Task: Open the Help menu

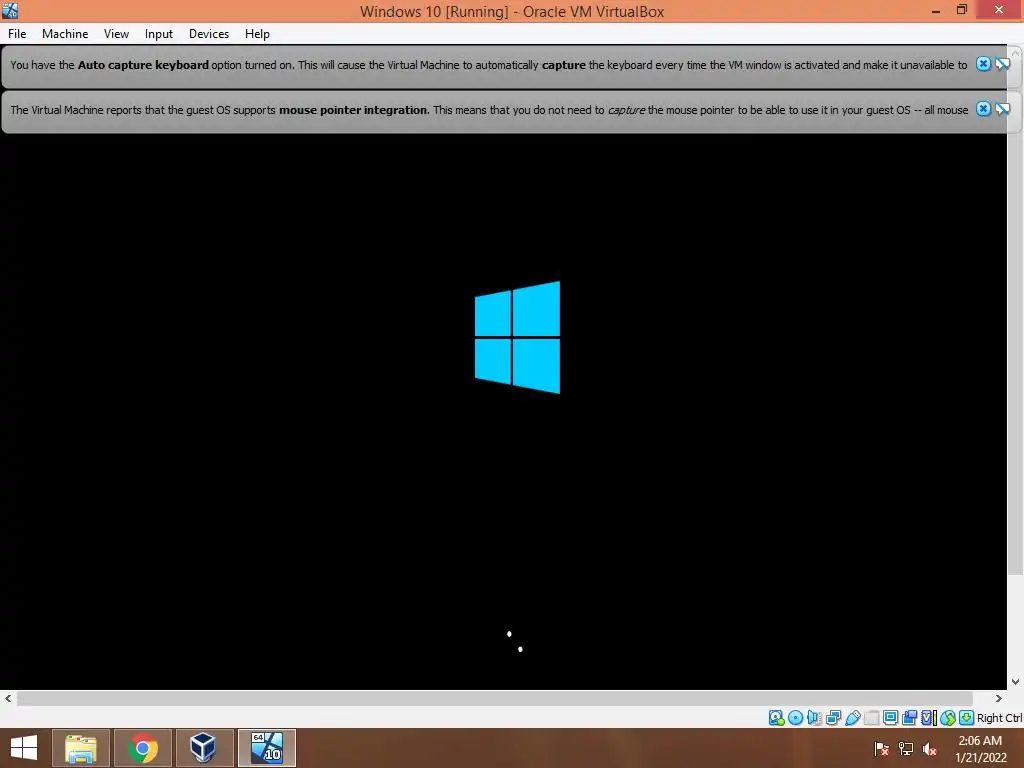Action: coord(257,34)
